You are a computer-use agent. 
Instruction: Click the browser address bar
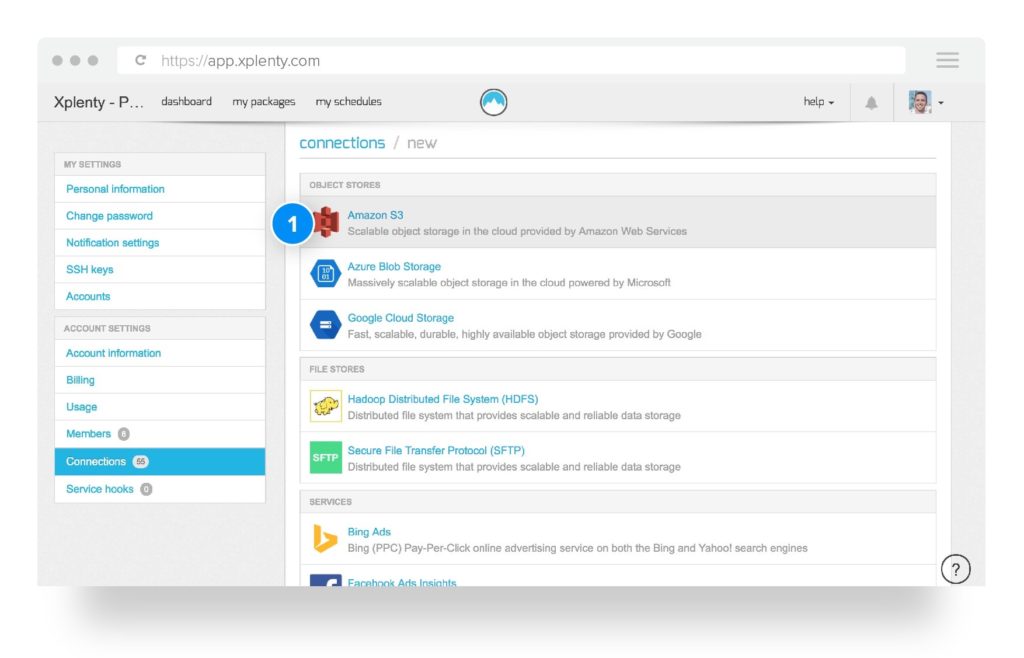(x=511, y=61)
